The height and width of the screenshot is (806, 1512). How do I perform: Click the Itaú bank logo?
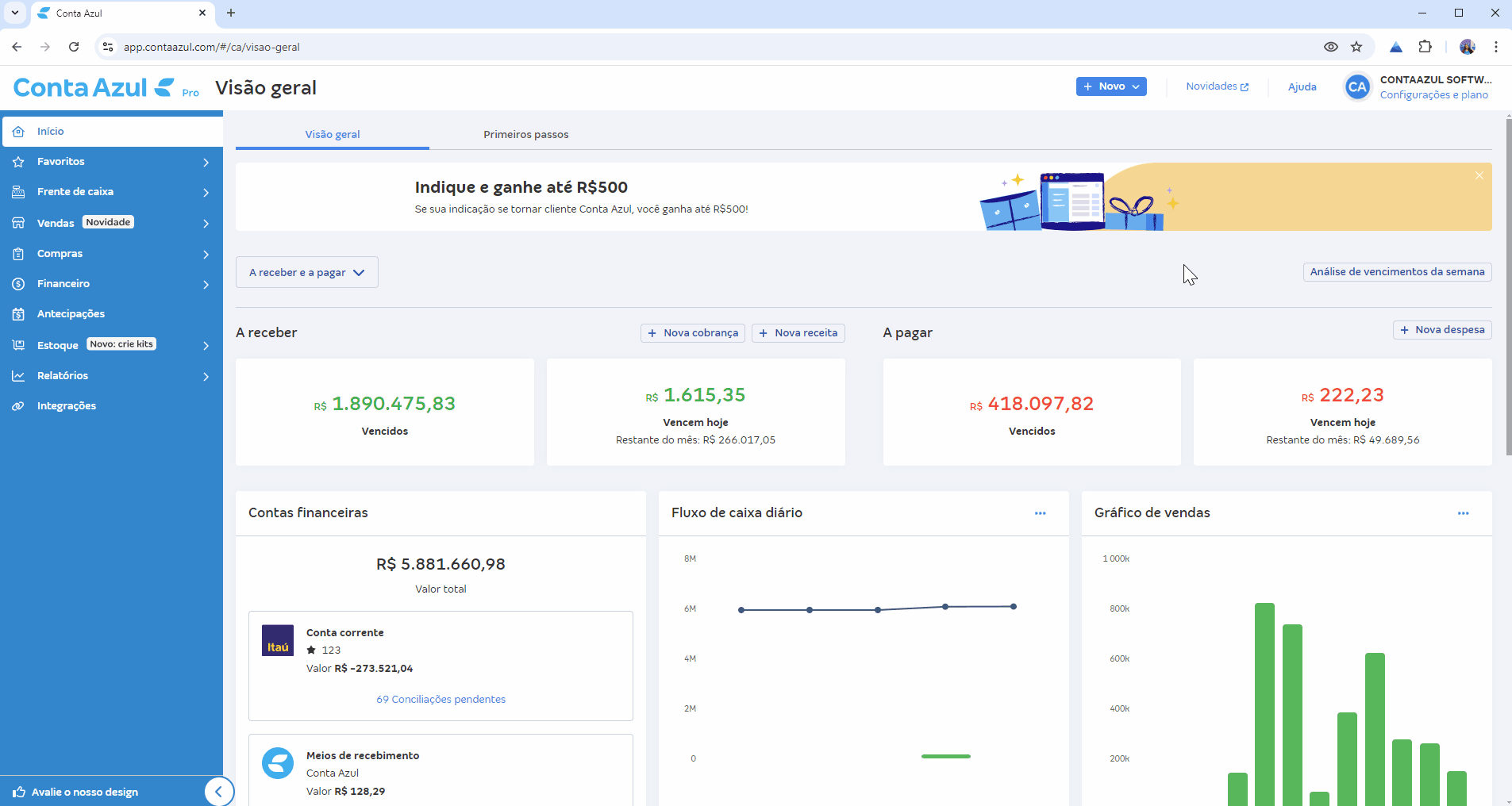pos(278,640)
